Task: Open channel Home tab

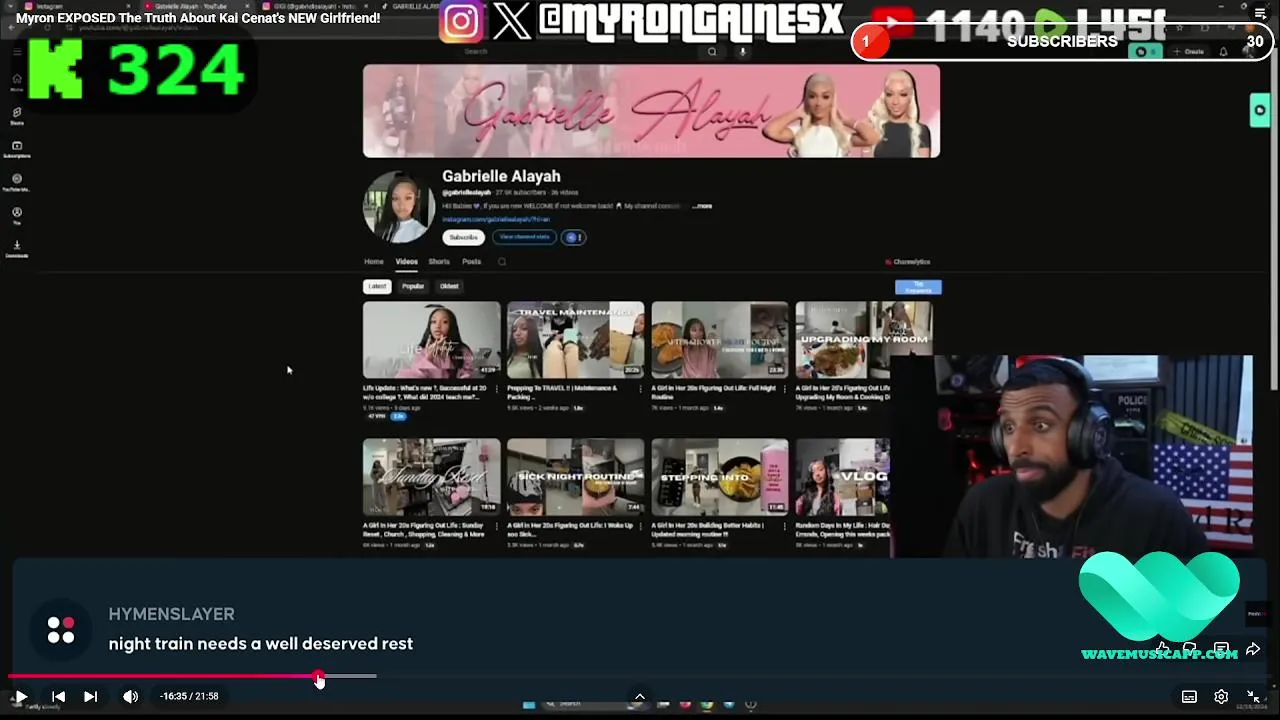Action: (373, 262)
